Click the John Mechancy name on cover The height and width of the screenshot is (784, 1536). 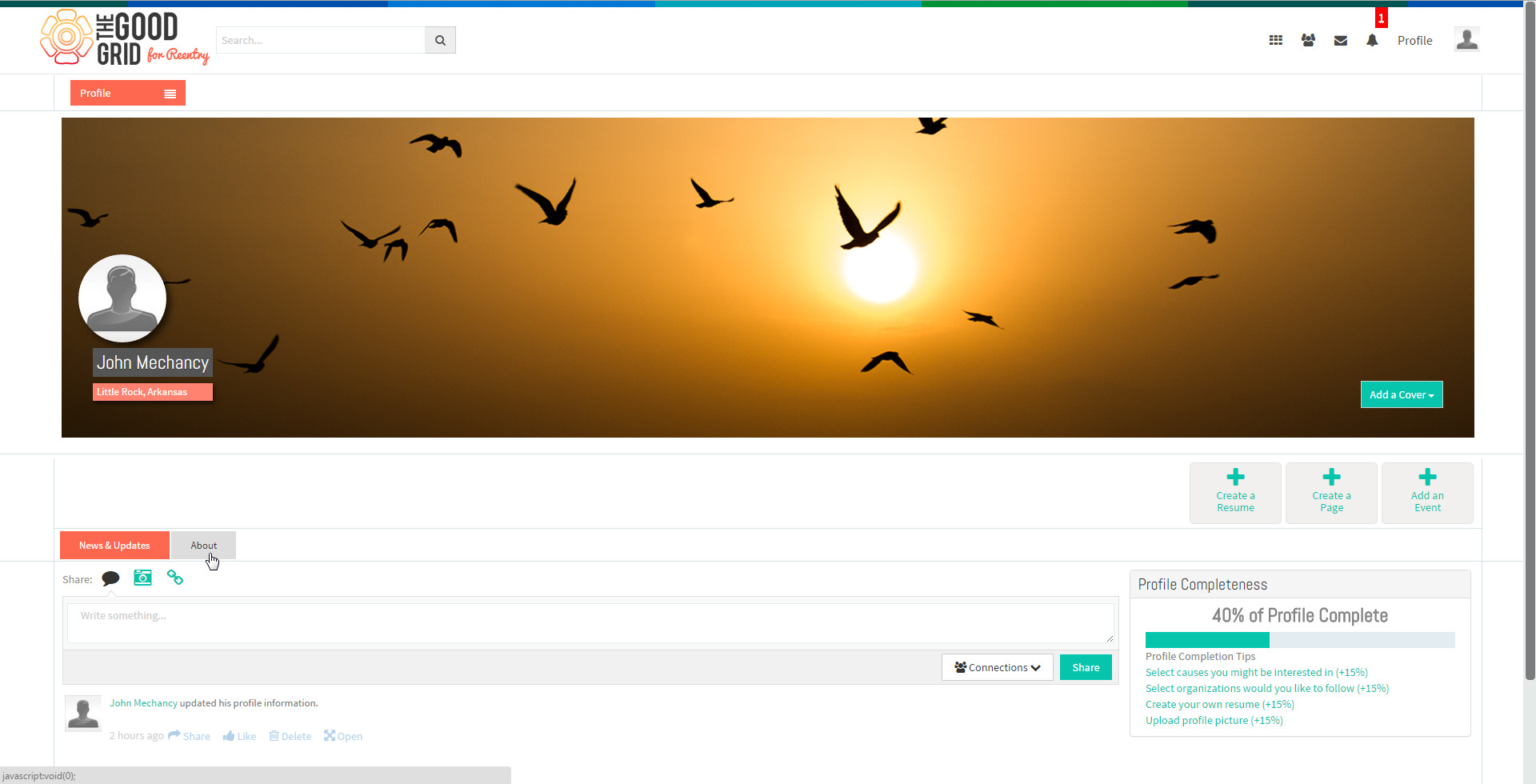pos(153,362)
